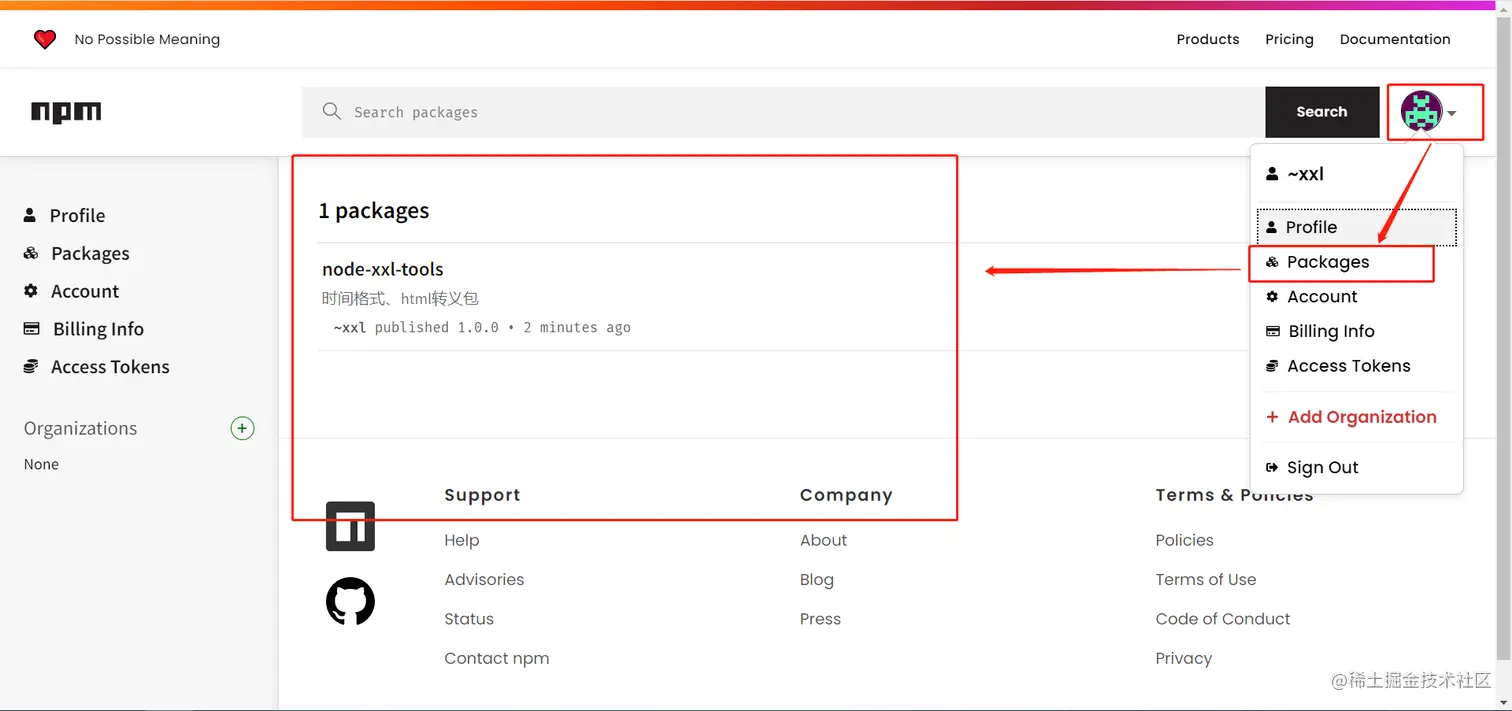Image resolution: width=1512 pixels, height=711 pixels.
Task: Open the sidebar Account link
Action: [x=85, y=291]
